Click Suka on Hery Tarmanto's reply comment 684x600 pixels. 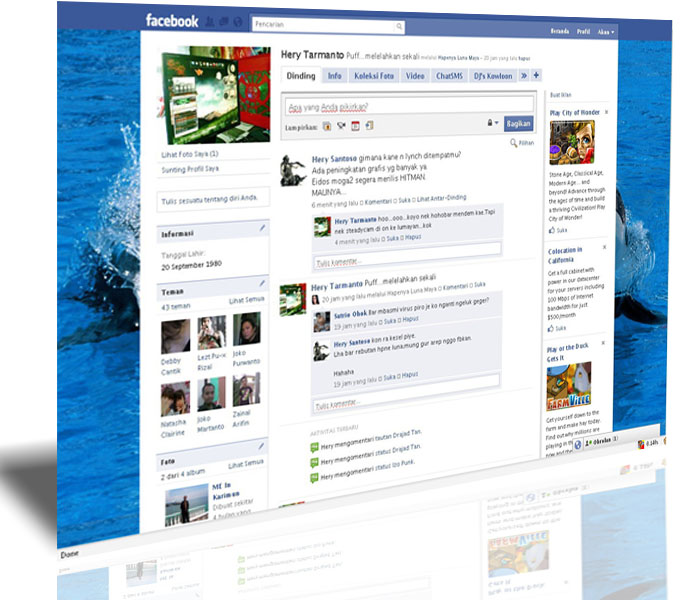click(x=393, y=238)
